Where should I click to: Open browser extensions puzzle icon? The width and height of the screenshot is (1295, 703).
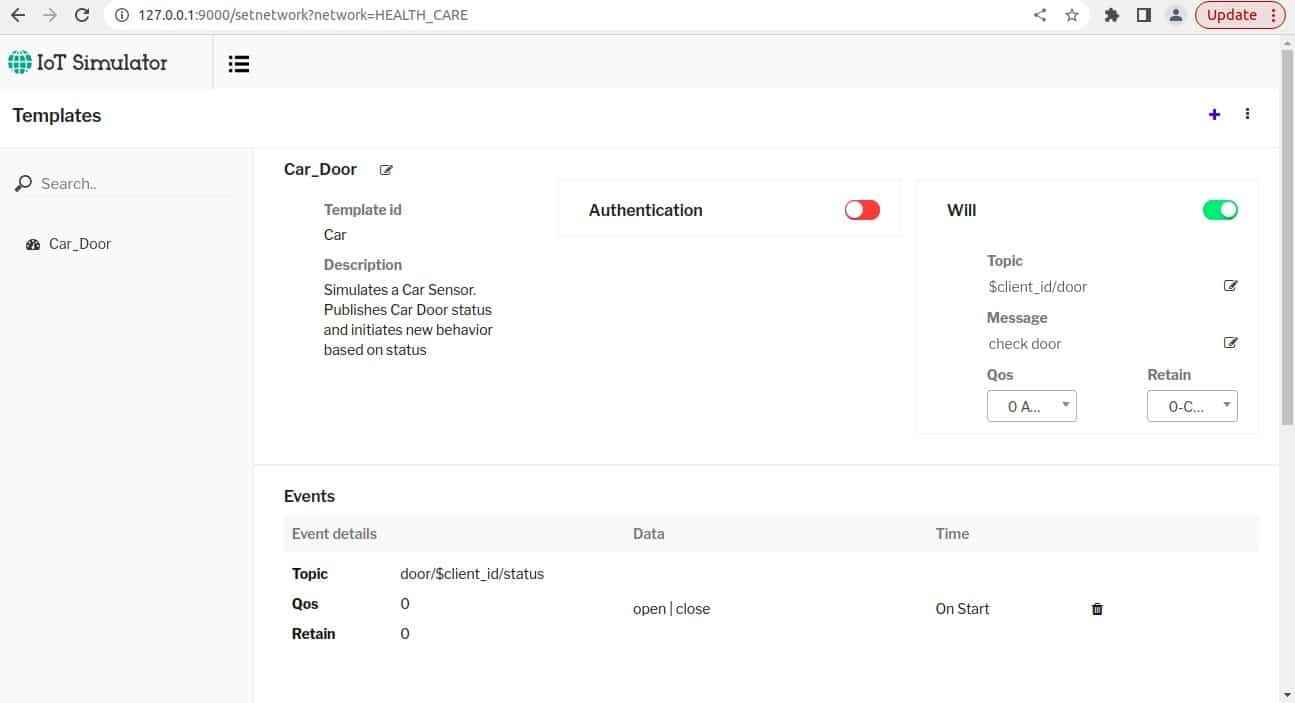(x=1112, y=15)
